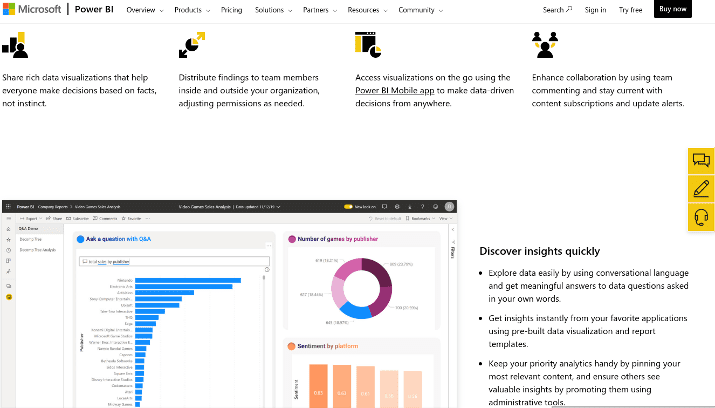Click the Microsoft logo

pyautogui.click(x=32, y=9)
